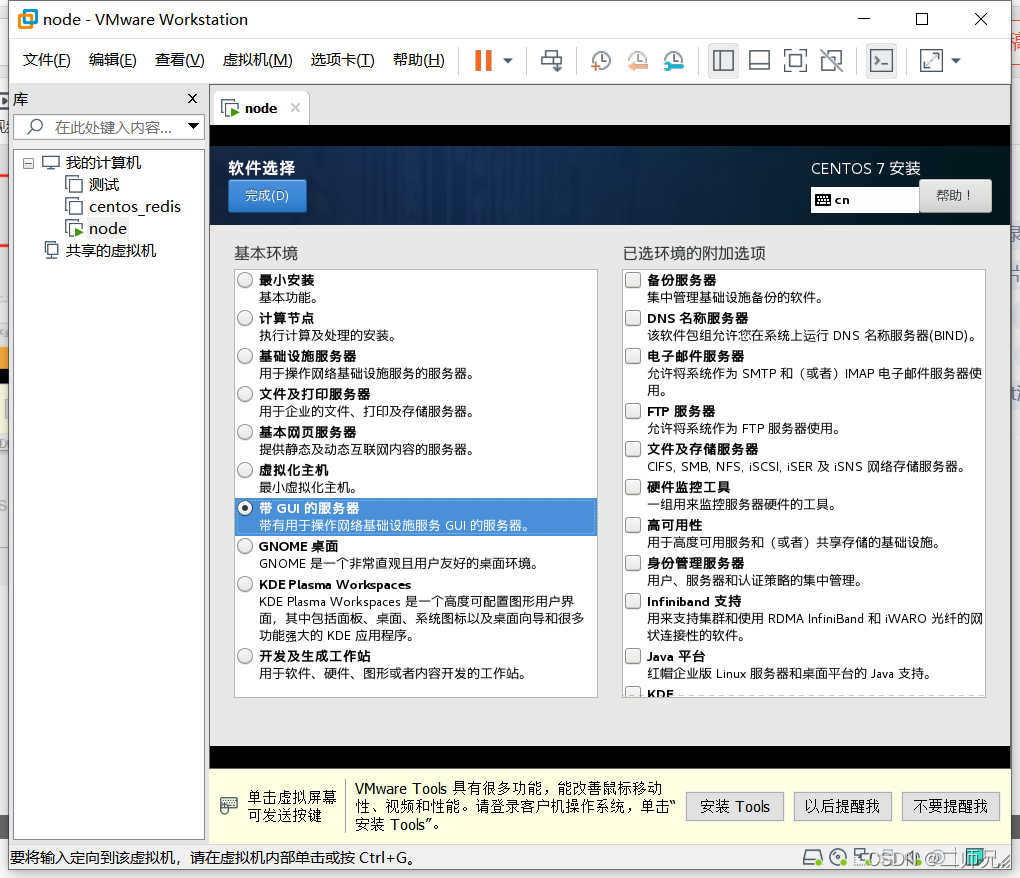Revert the virtual machine to its snapshot

pos(637,60)
